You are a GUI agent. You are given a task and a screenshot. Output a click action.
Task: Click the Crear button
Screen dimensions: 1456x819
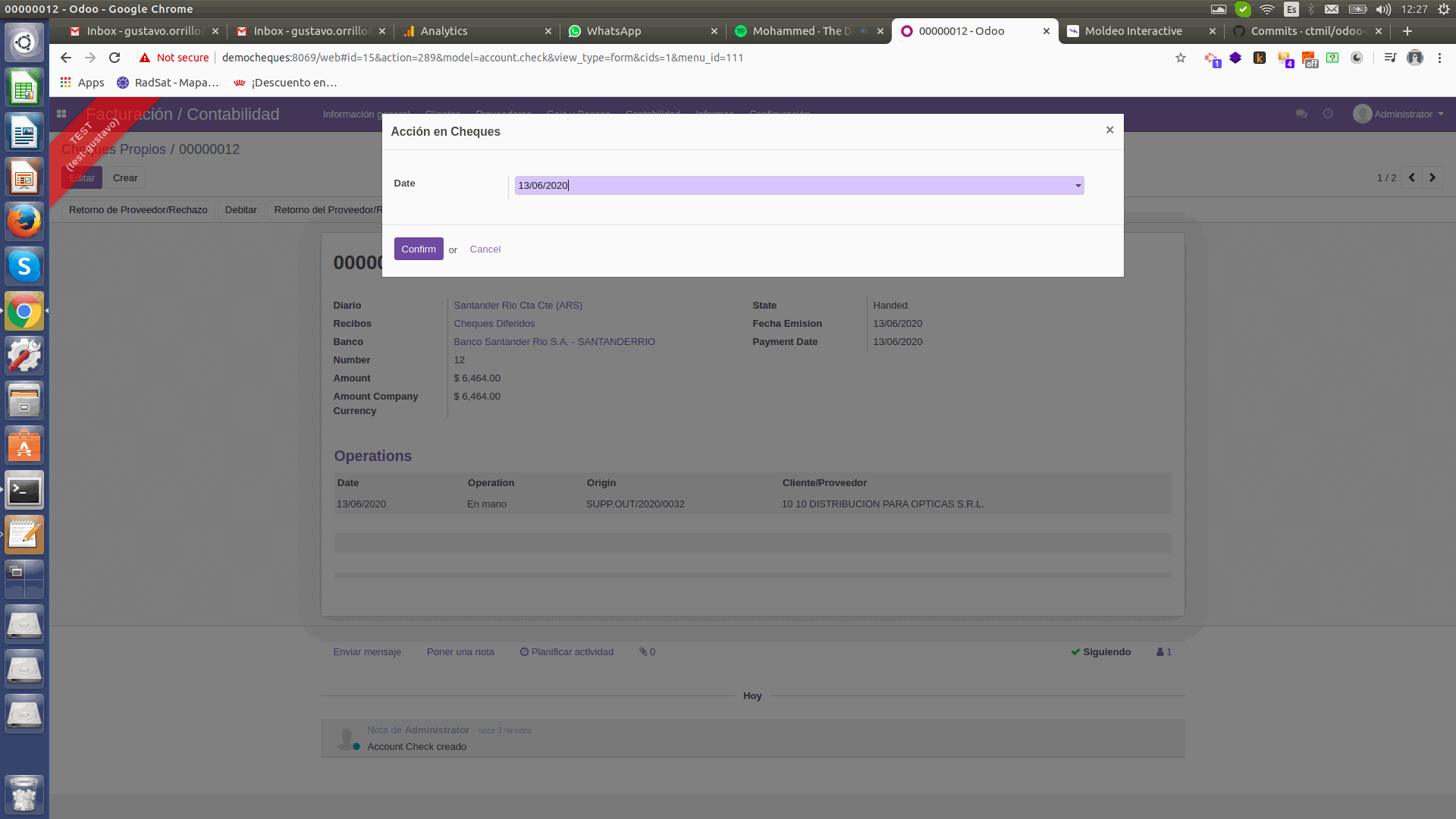click(x=125, y=177)
